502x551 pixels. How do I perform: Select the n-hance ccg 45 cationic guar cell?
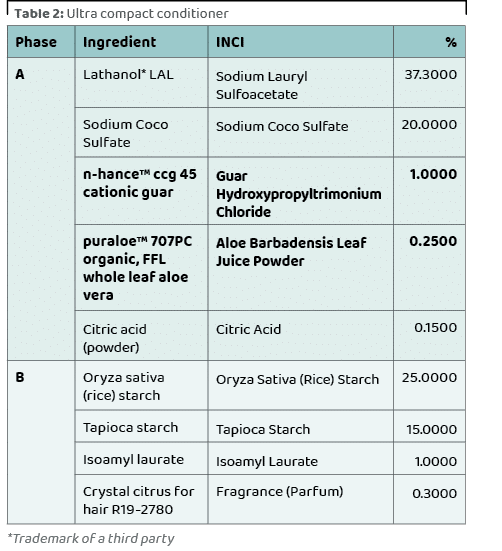[x=141, y=191]
